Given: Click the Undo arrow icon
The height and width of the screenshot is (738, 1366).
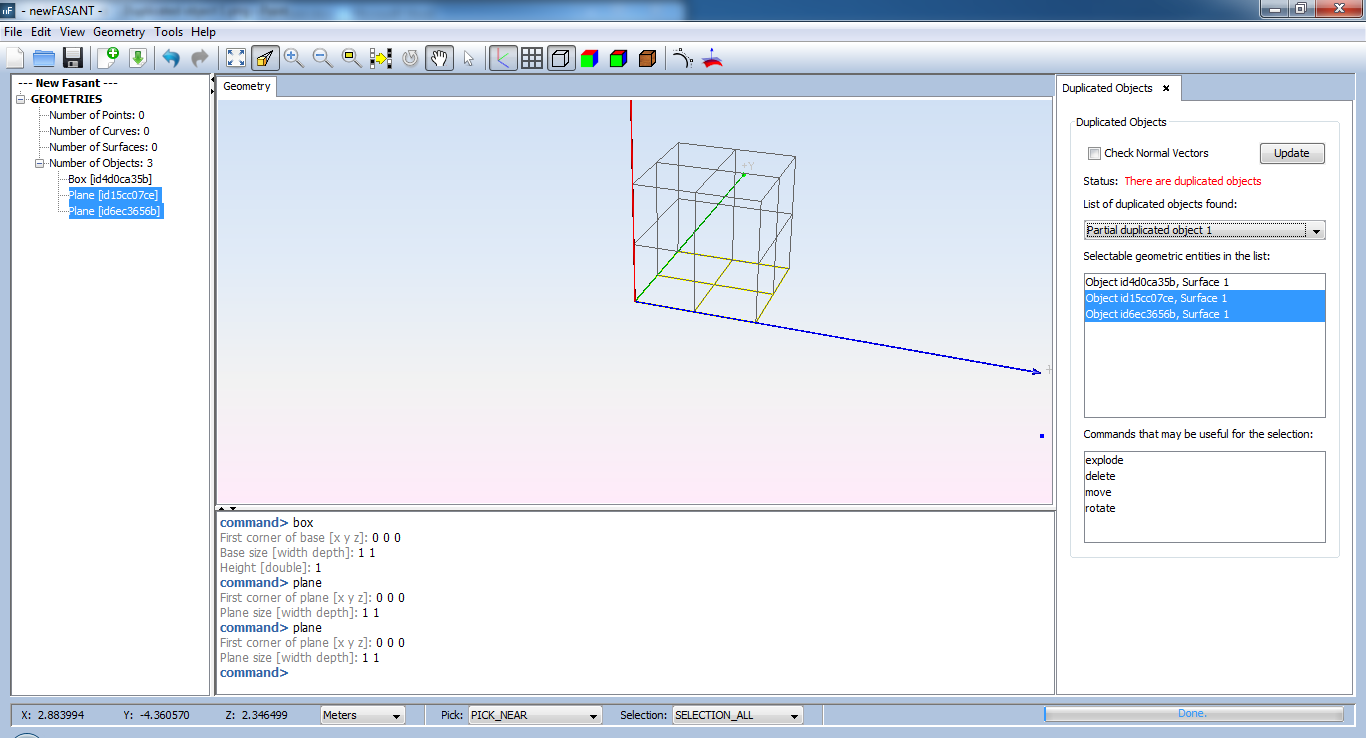Looking at the screenshot, I should pyautogui.click(x=171, y=58).
